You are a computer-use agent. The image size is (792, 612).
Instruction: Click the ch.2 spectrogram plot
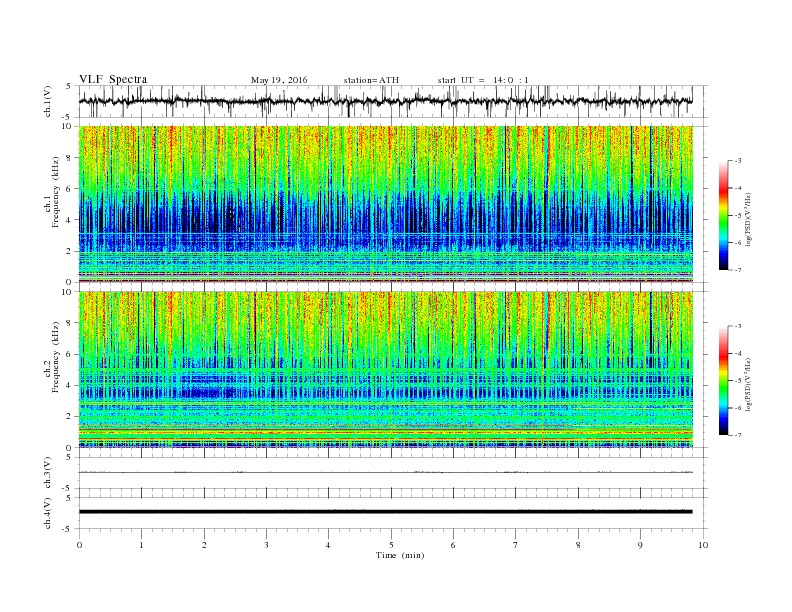385,370
